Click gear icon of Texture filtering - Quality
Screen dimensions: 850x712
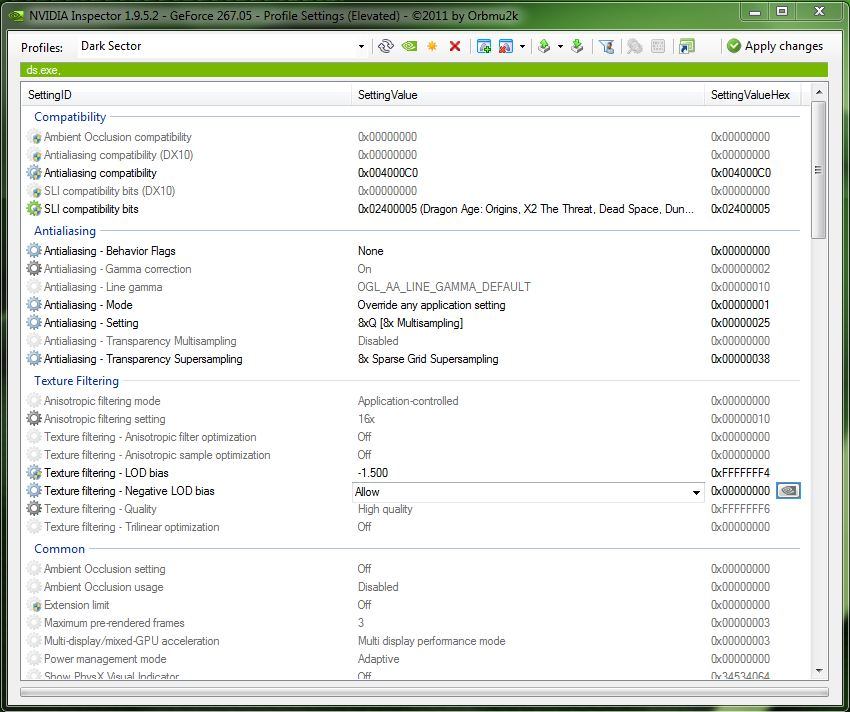click(34, 509)
